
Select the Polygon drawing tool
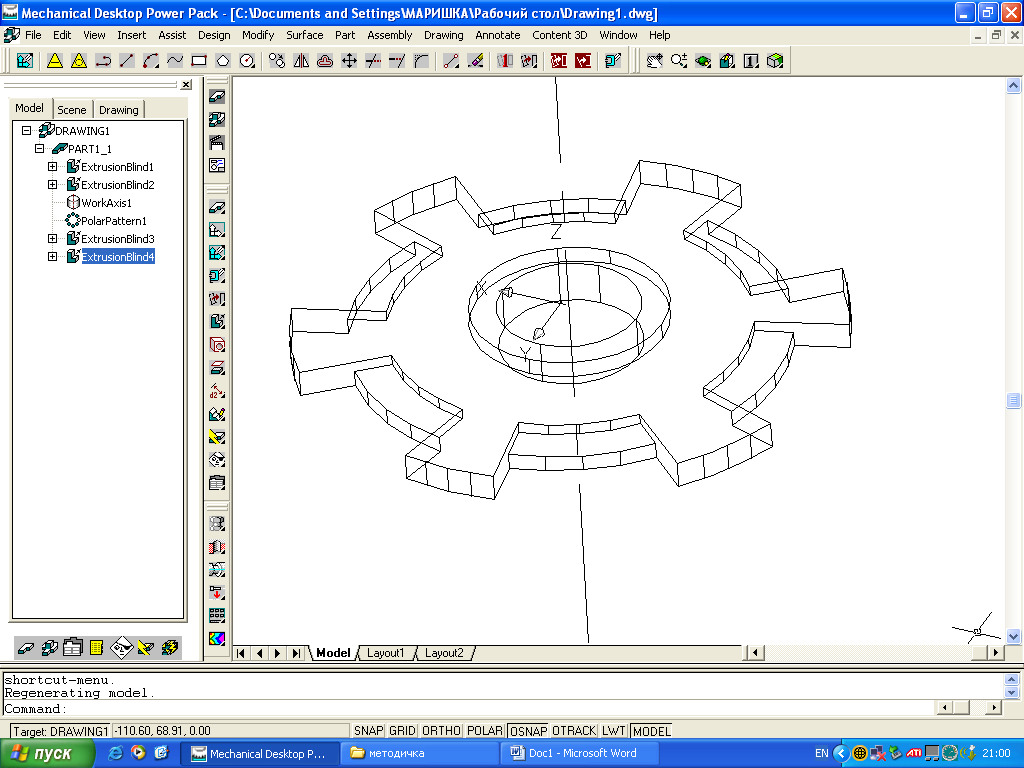223,61
